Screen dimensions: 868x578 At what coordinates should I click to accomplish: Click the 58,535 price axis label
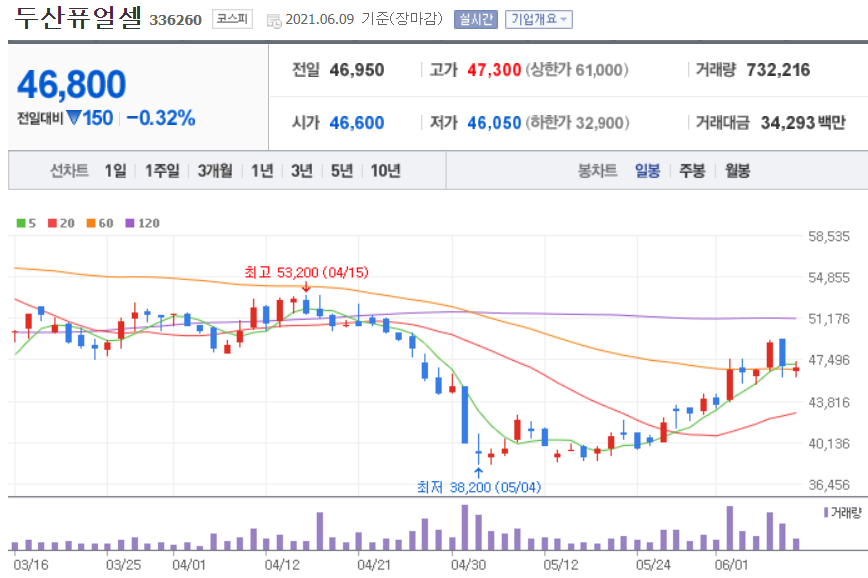click(828, 236)
